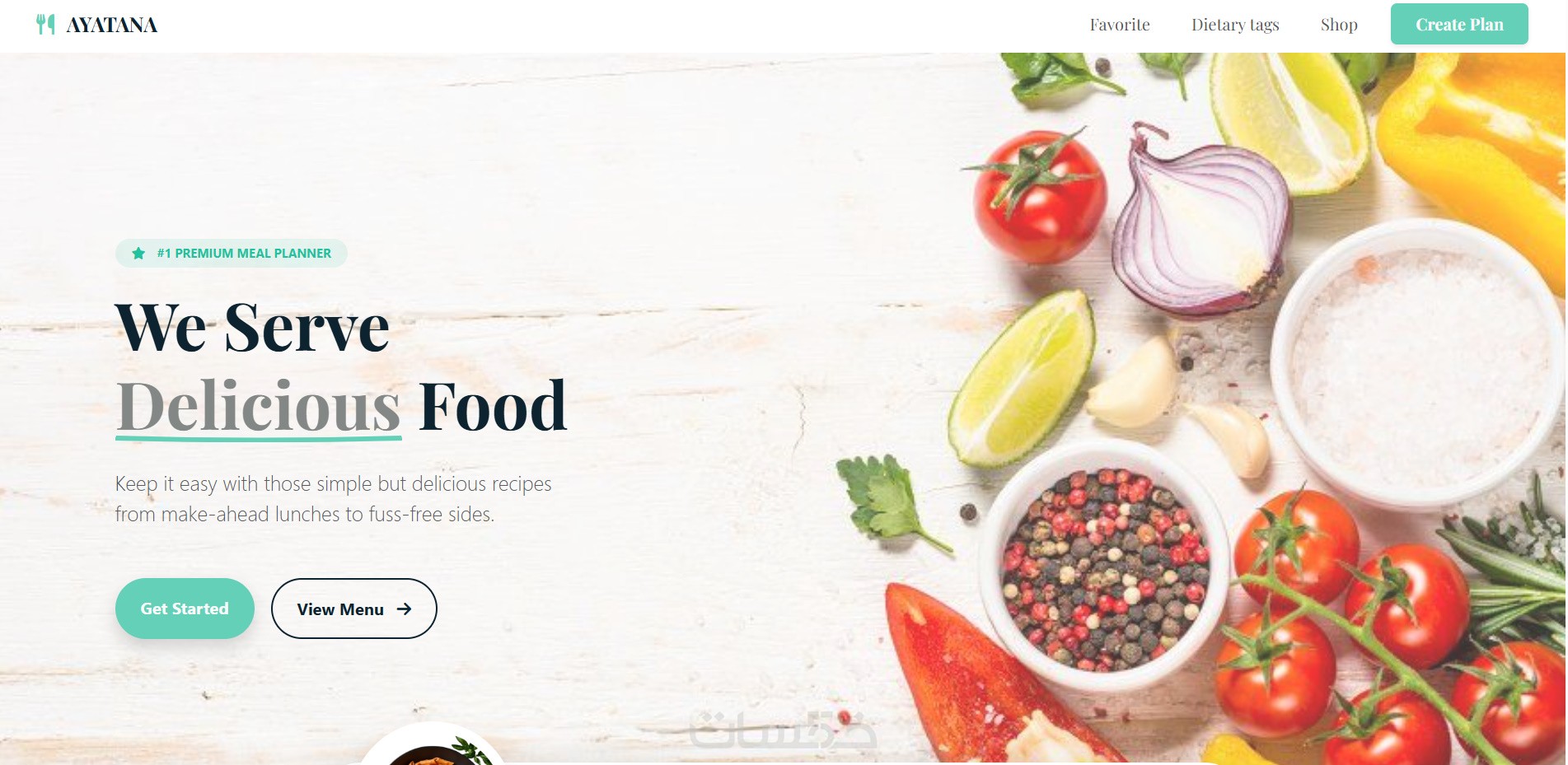Click the #1 Premium Meal Planner badge
The image size is (1568, 765).
(x=232, y=254)
